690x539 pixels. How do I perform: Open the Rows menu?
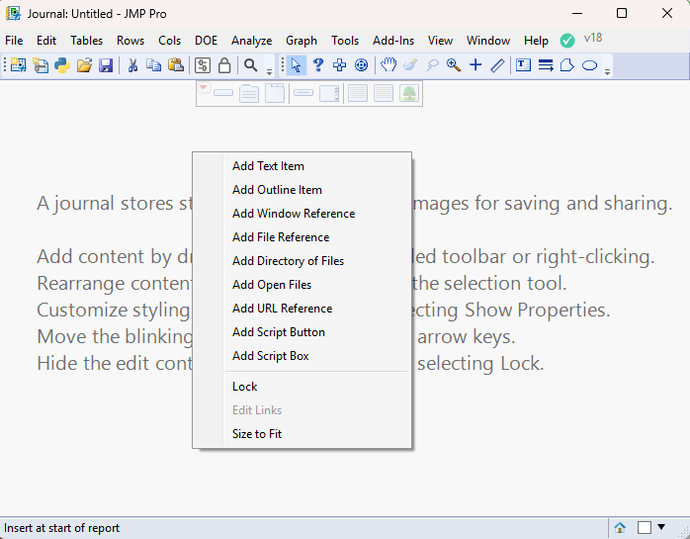pyautogui.click(x=130, y=40)
